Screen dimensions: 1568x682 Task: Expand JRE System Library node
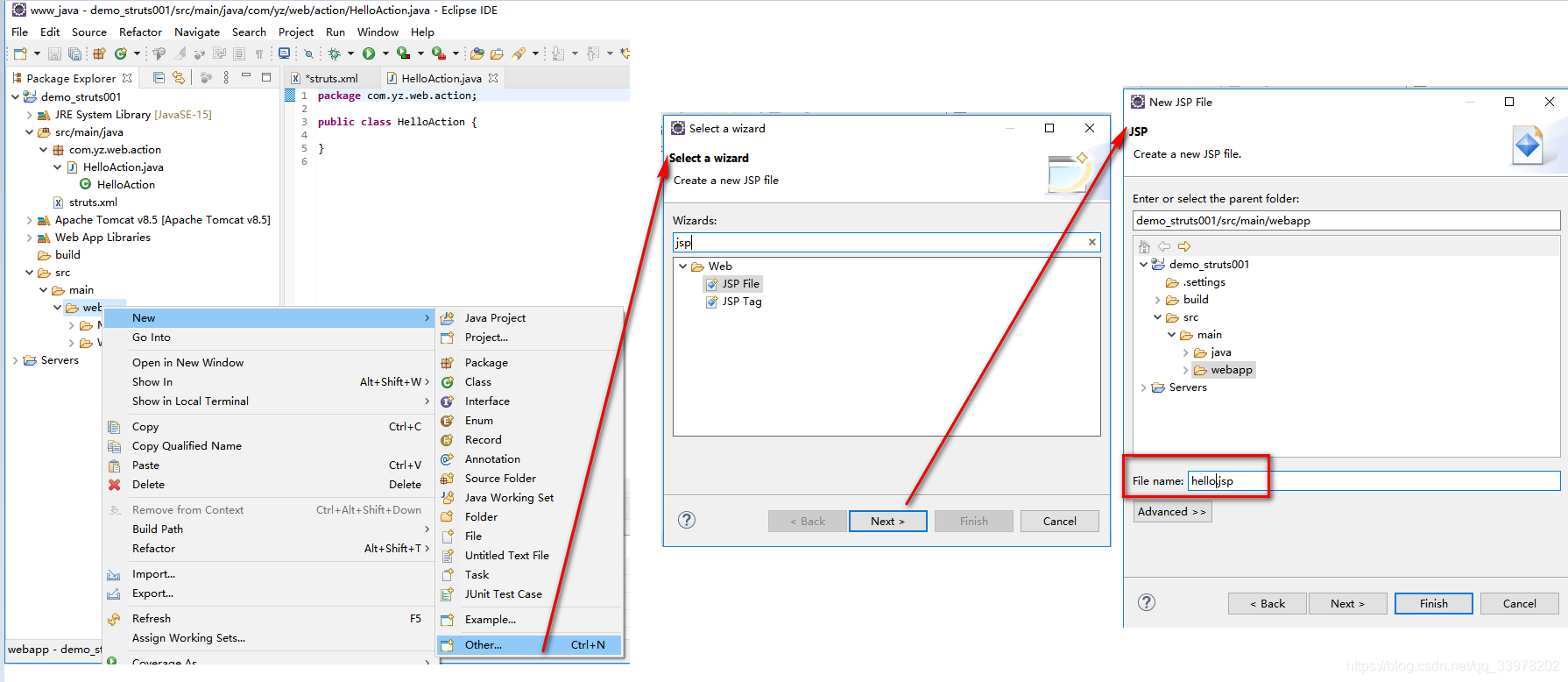point(29,115)
